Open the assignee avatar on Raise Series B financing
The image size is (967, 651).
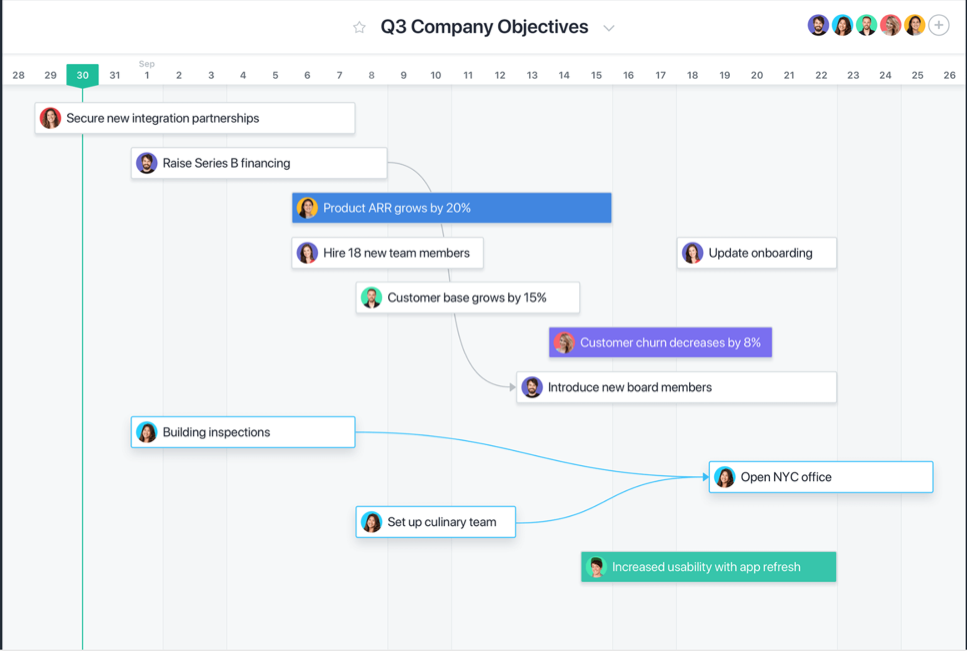point(147,163)
